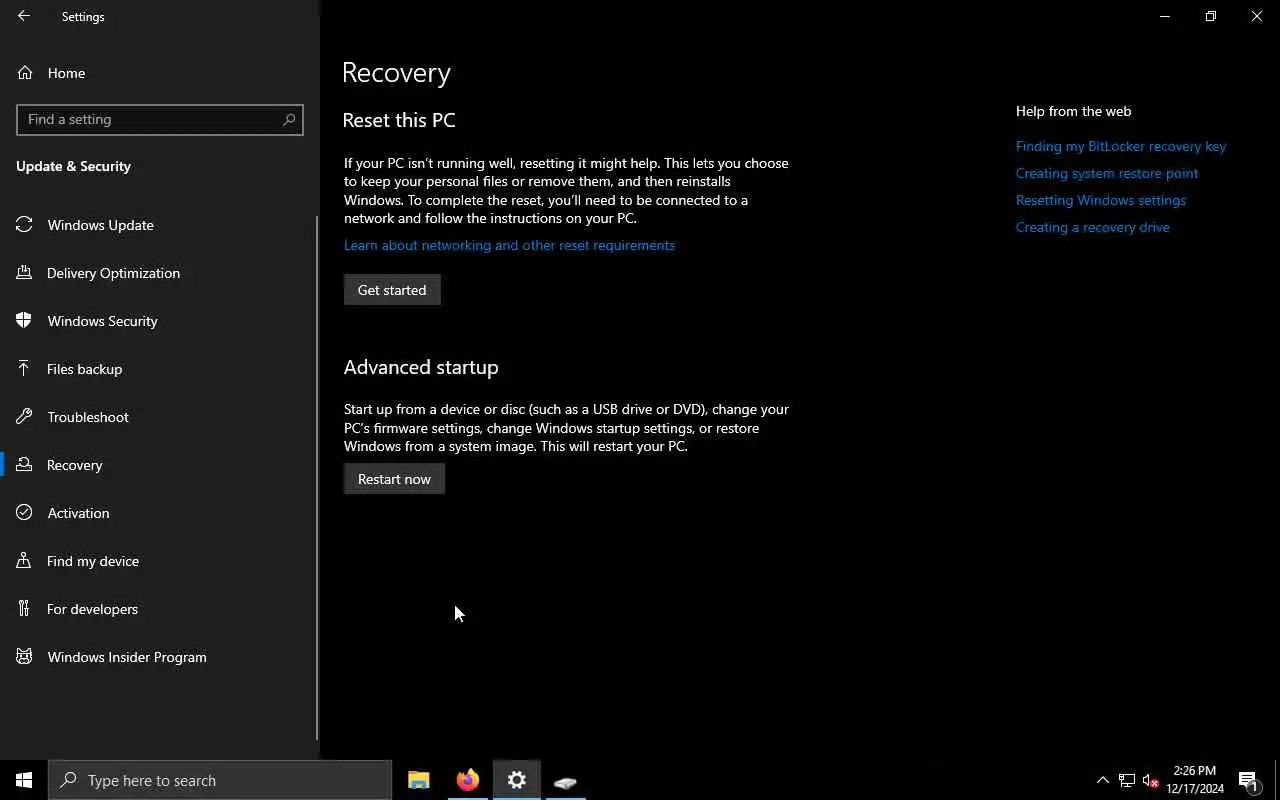Open Activation checkmark icon
This screenshot has width=1280, height=800.
[x=24, y=513]
